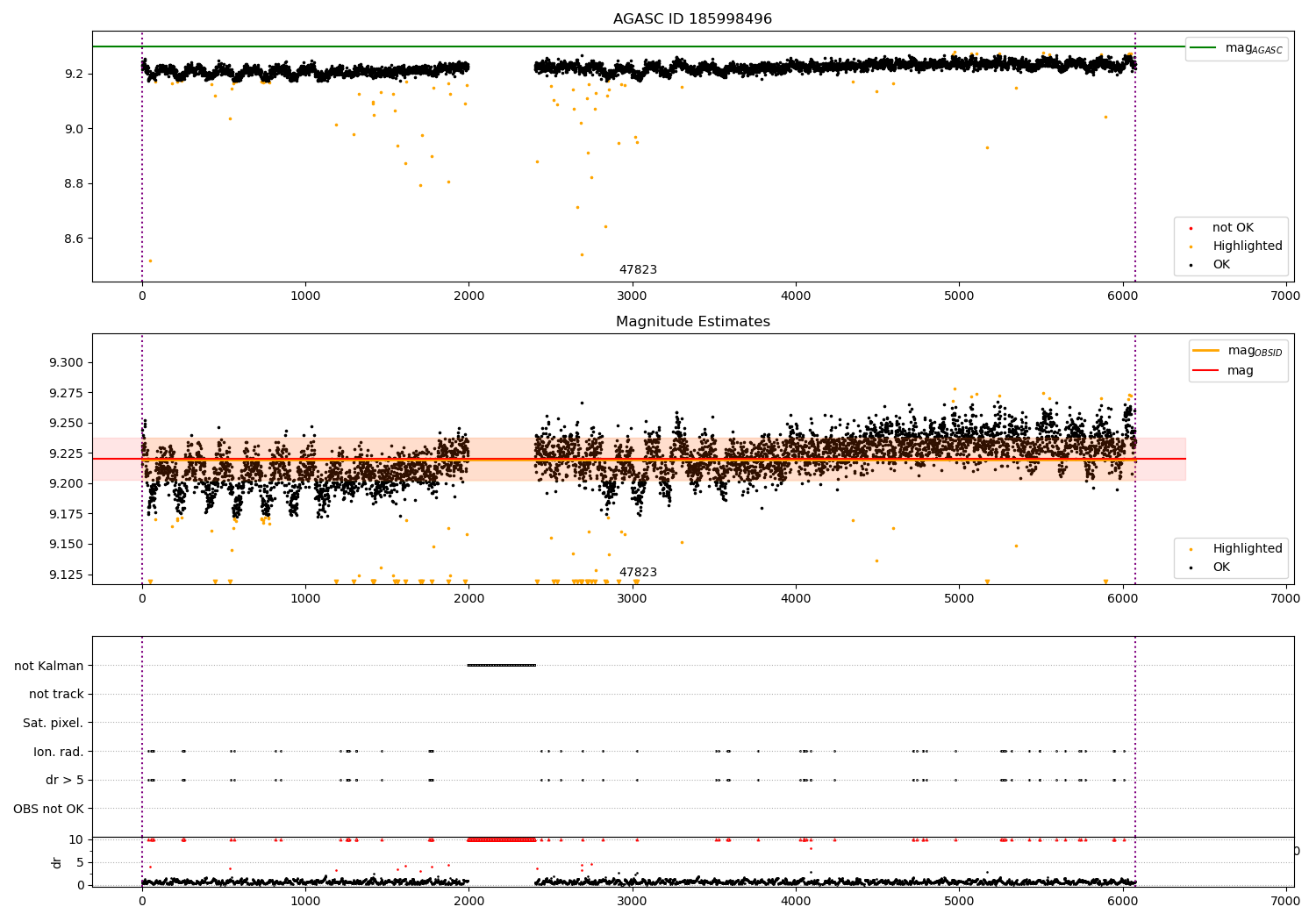Click the black bar in the not Kalman row
The image size is (1316, 921).
502,666
